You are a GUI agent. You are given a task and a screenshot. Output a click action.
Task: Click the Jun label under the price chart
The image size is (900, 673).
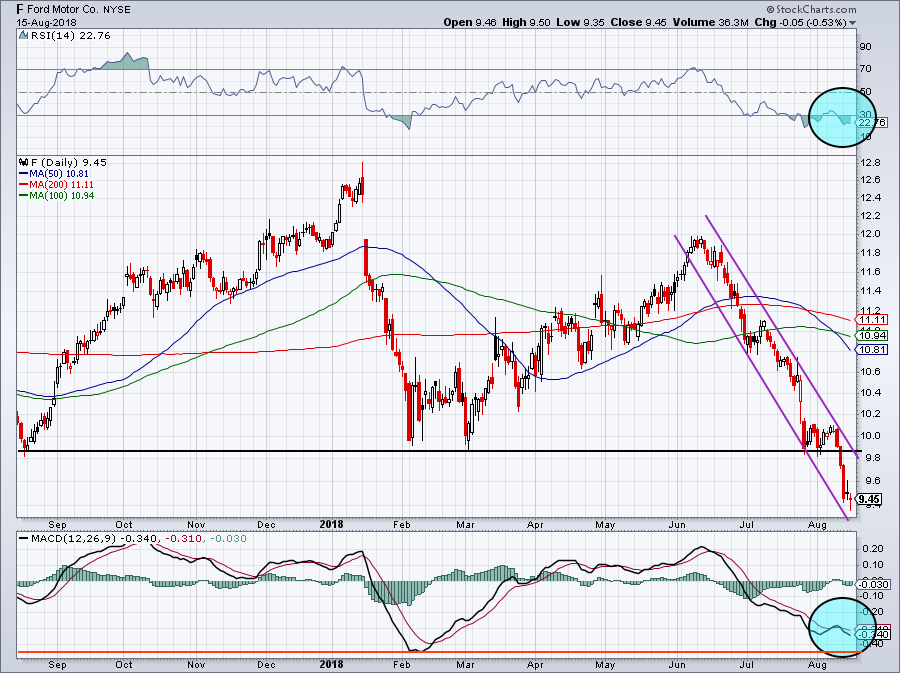(677, 524)
